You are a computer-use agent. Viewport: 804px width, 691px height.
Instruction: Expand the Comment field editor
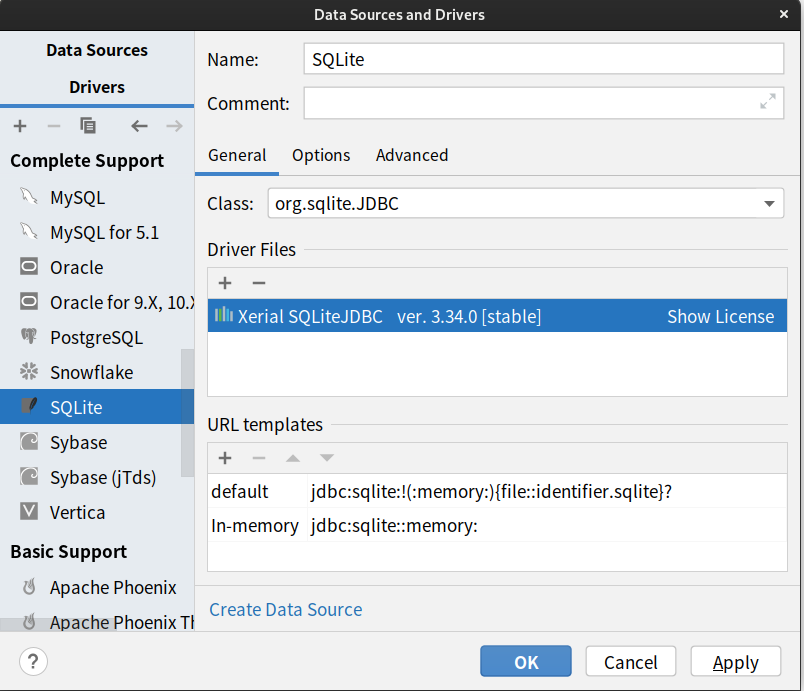[x=768, y=102]
